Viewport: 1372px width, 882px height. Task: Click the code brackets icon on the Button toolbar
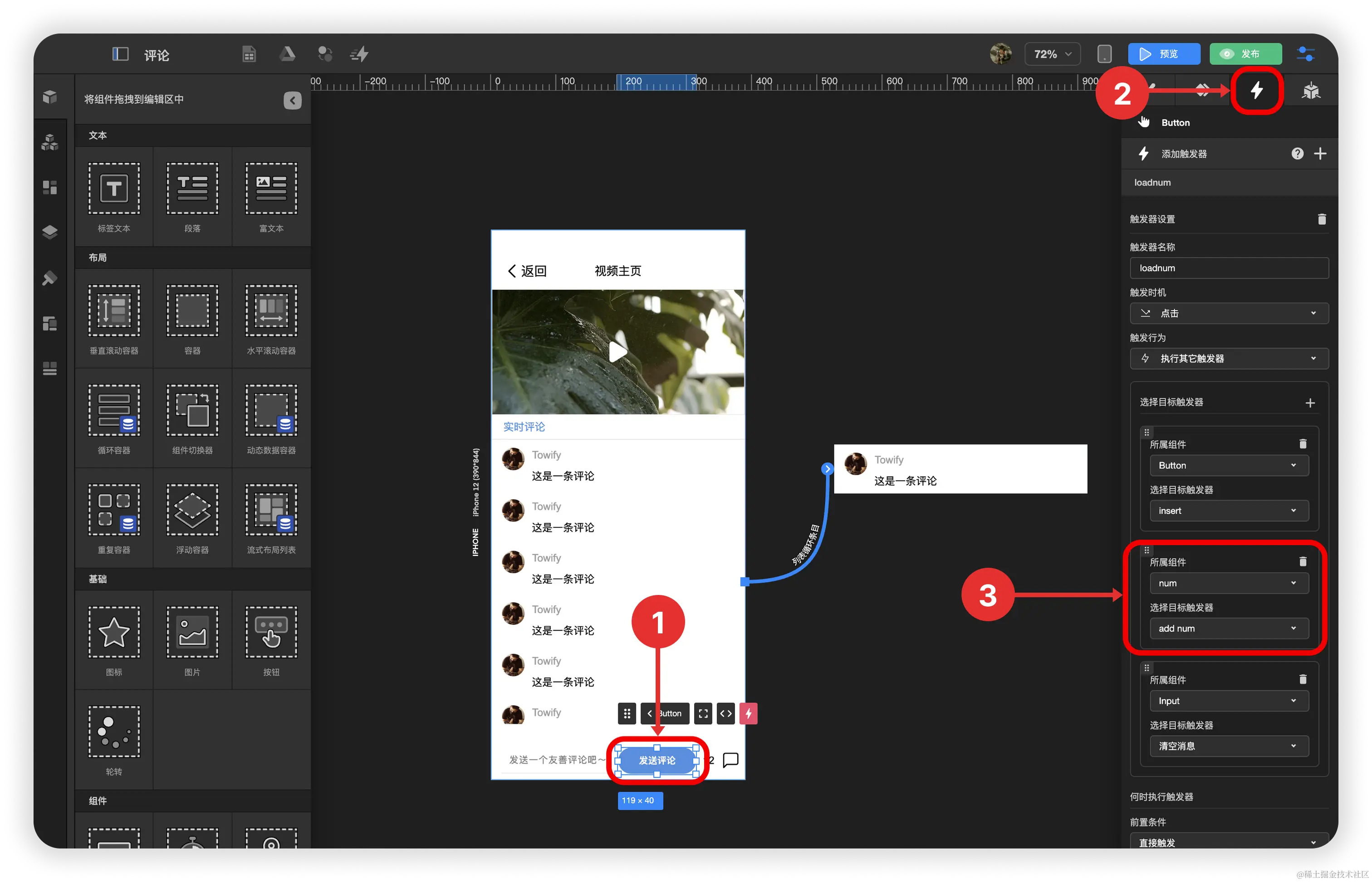[725, 714]
